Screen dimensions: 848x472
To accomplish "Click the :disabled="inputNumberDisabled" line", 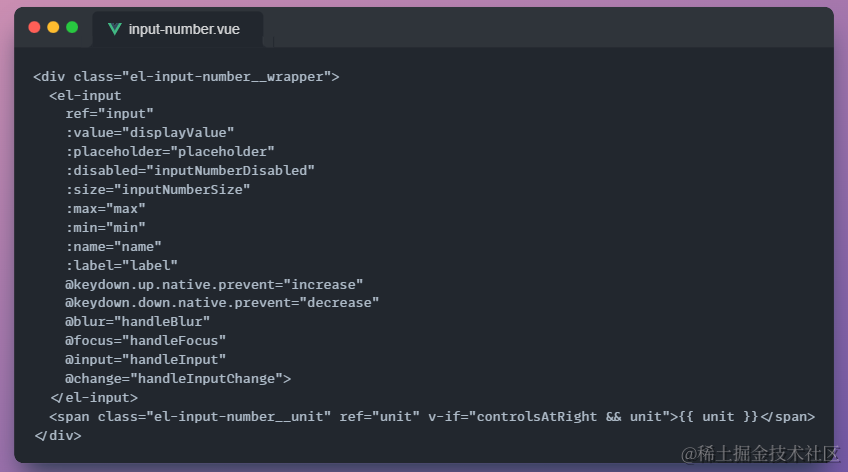I will [190, 171].
